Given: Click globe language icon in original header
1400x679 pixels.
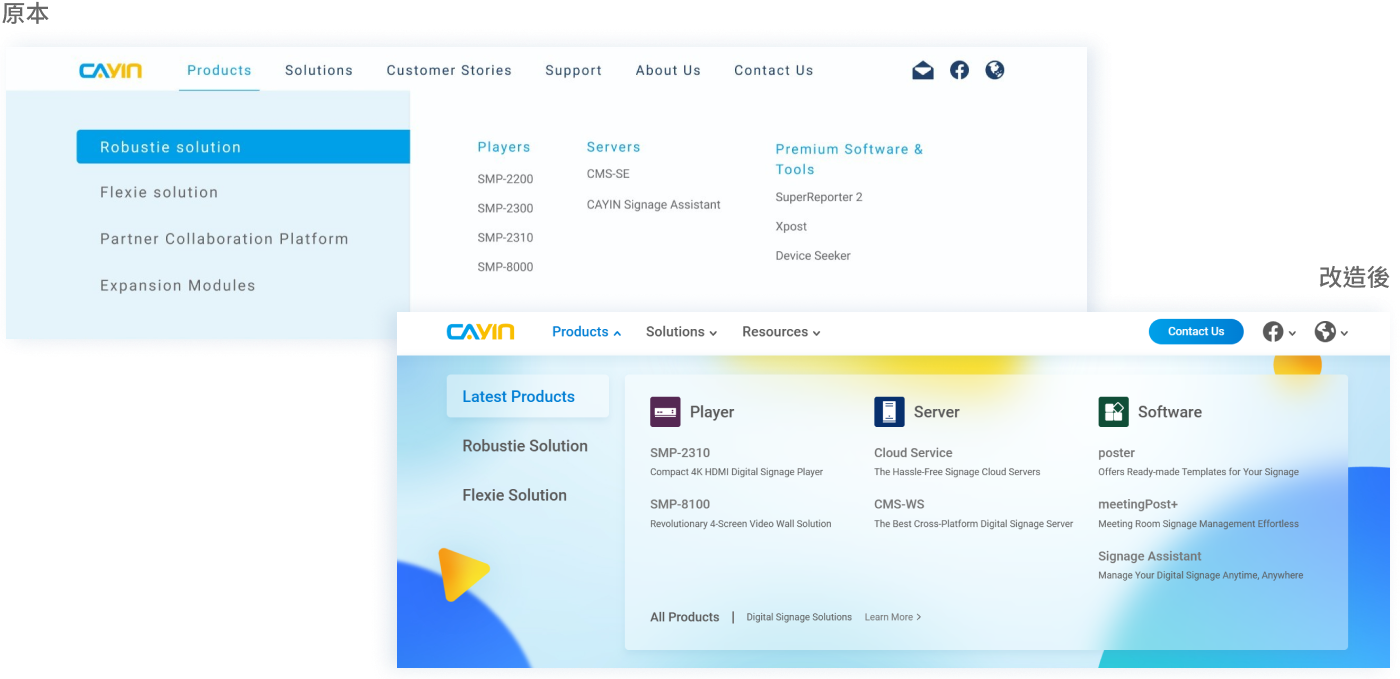Looking at the screenshot, I should pos(994,70).
